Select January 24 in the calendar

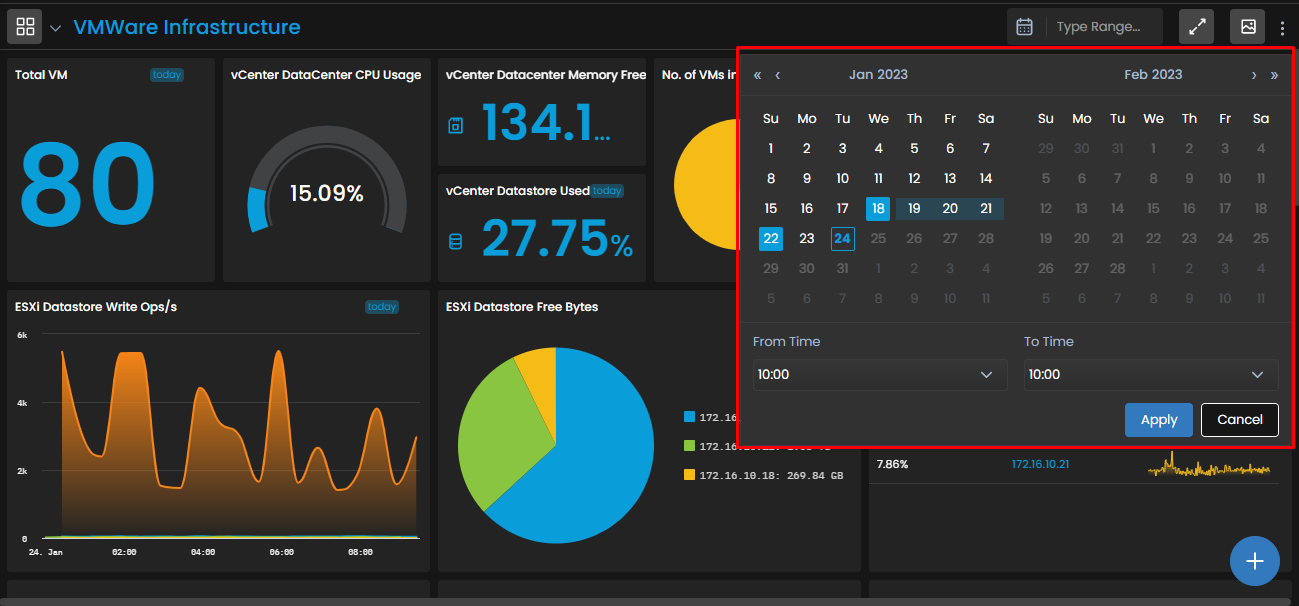[x=843, y=238]
